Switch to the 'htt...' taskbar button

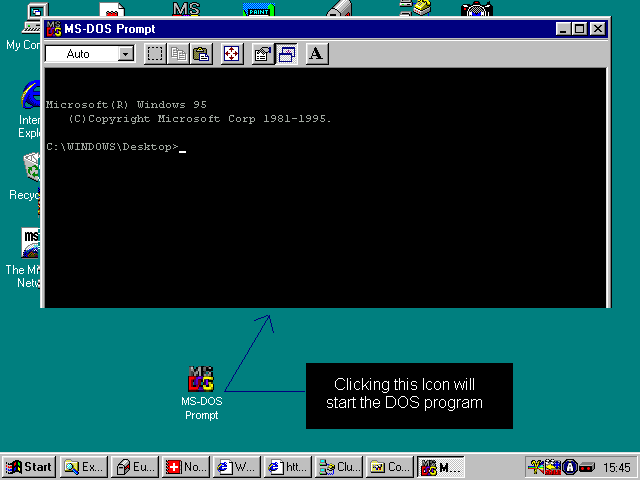288,467
